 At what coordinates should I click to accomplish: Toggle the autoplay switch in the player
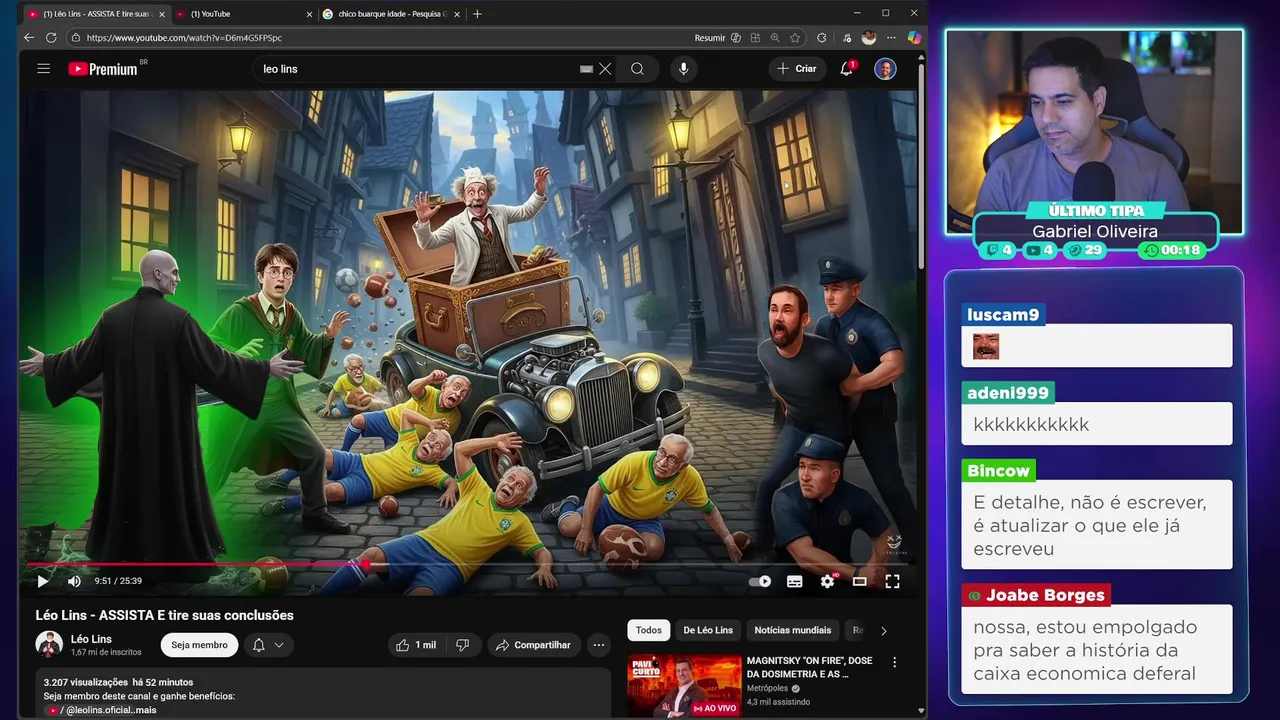pyautogui.click(x=760, y=581)
